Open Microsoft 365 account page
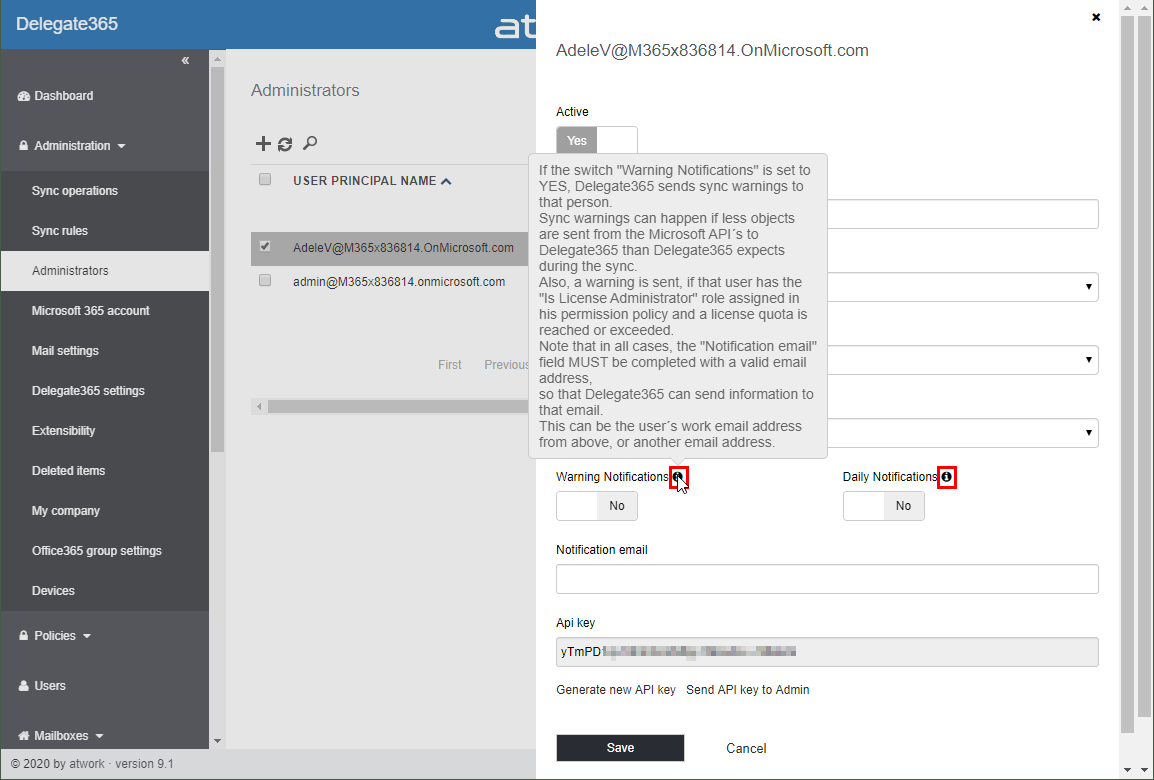This screenshot has height=780, width=1154. [x=105, y=311]
